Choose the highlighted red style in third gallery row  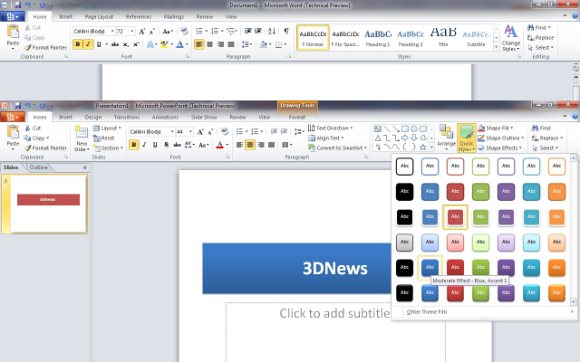(x=455, y=217)
